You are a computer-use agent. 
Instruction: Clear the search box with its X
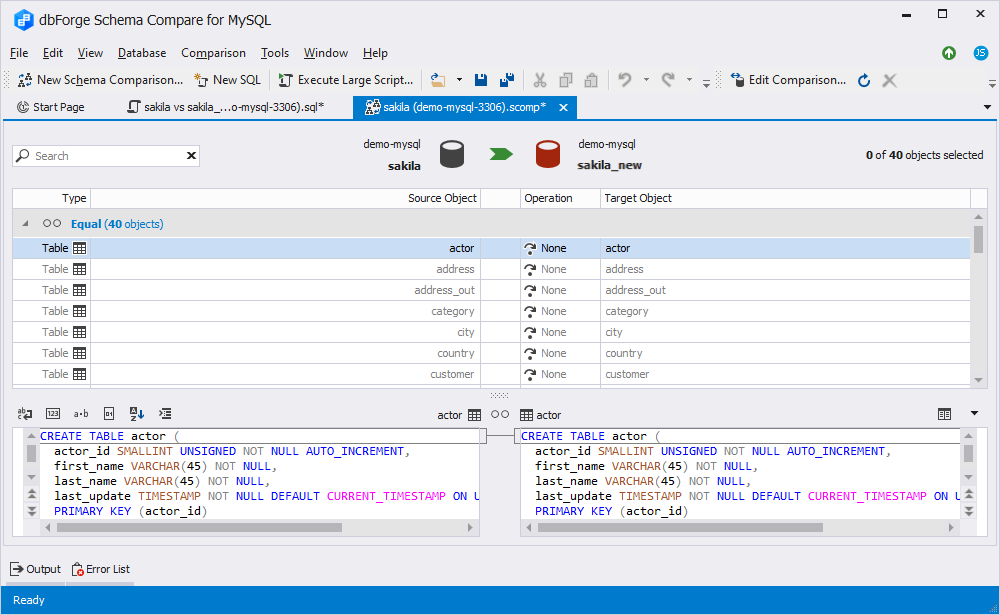coord(191,156)
